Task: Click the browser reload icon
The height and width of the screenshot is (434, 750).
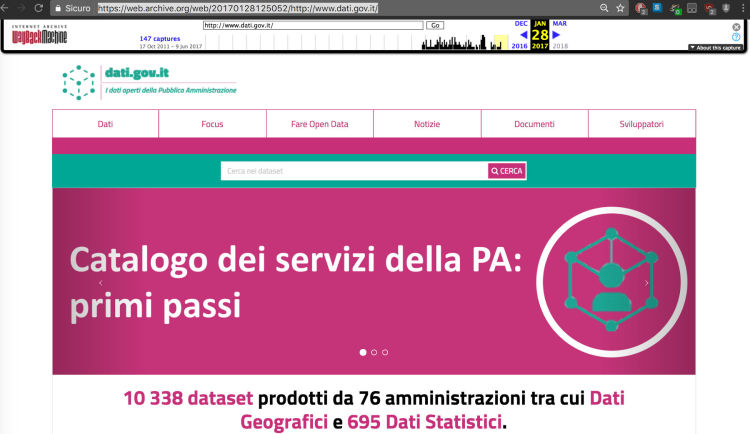Action: tap(39, 8)
